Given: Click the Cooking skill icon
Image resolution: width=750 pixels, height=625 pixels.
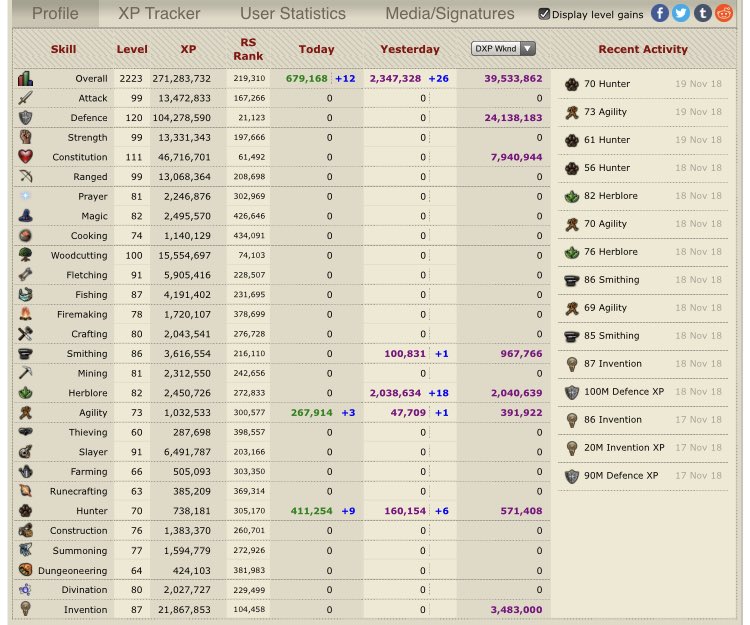Looking at the screenshot, I should pos(25,236).
